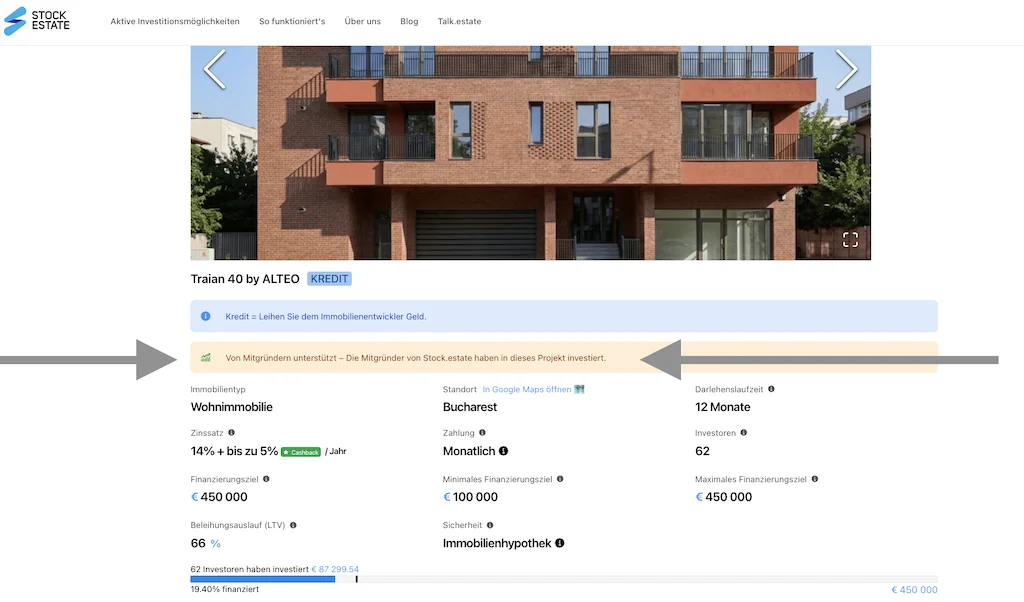The image size is (1024, 602).
Task: Click the green Cashback badge
Action: click(300, 452)
